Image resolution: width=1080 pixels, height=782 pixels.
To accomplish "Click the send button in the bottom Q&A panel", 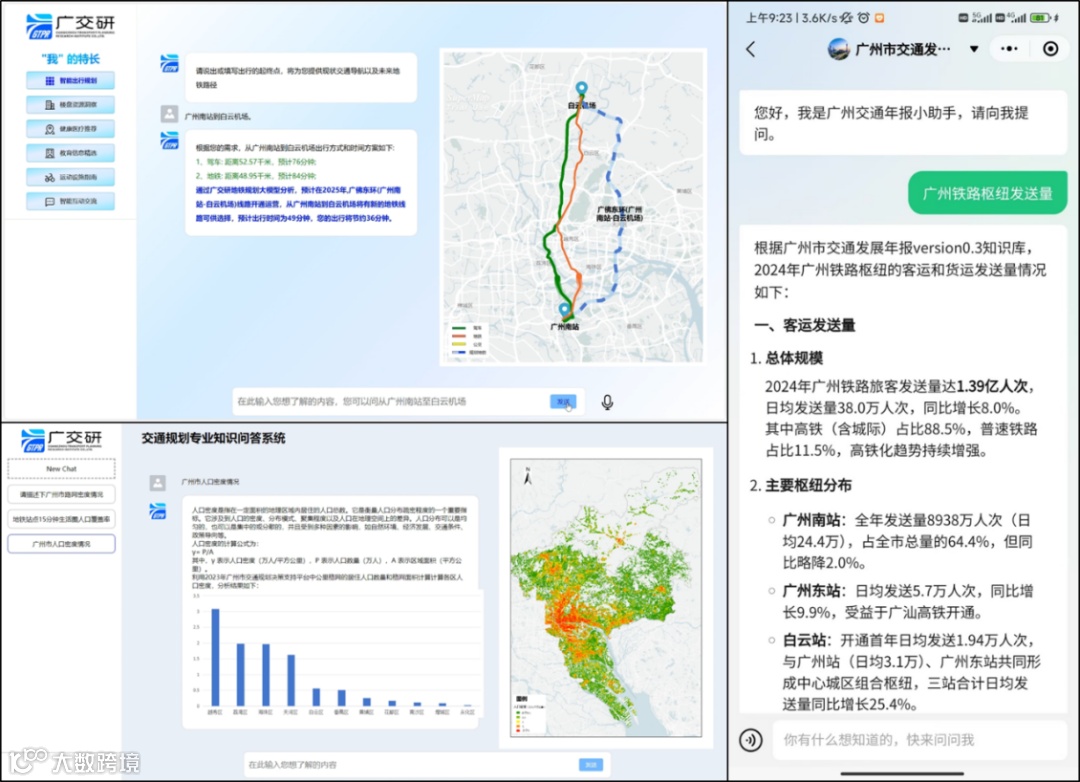I will 591,765.
